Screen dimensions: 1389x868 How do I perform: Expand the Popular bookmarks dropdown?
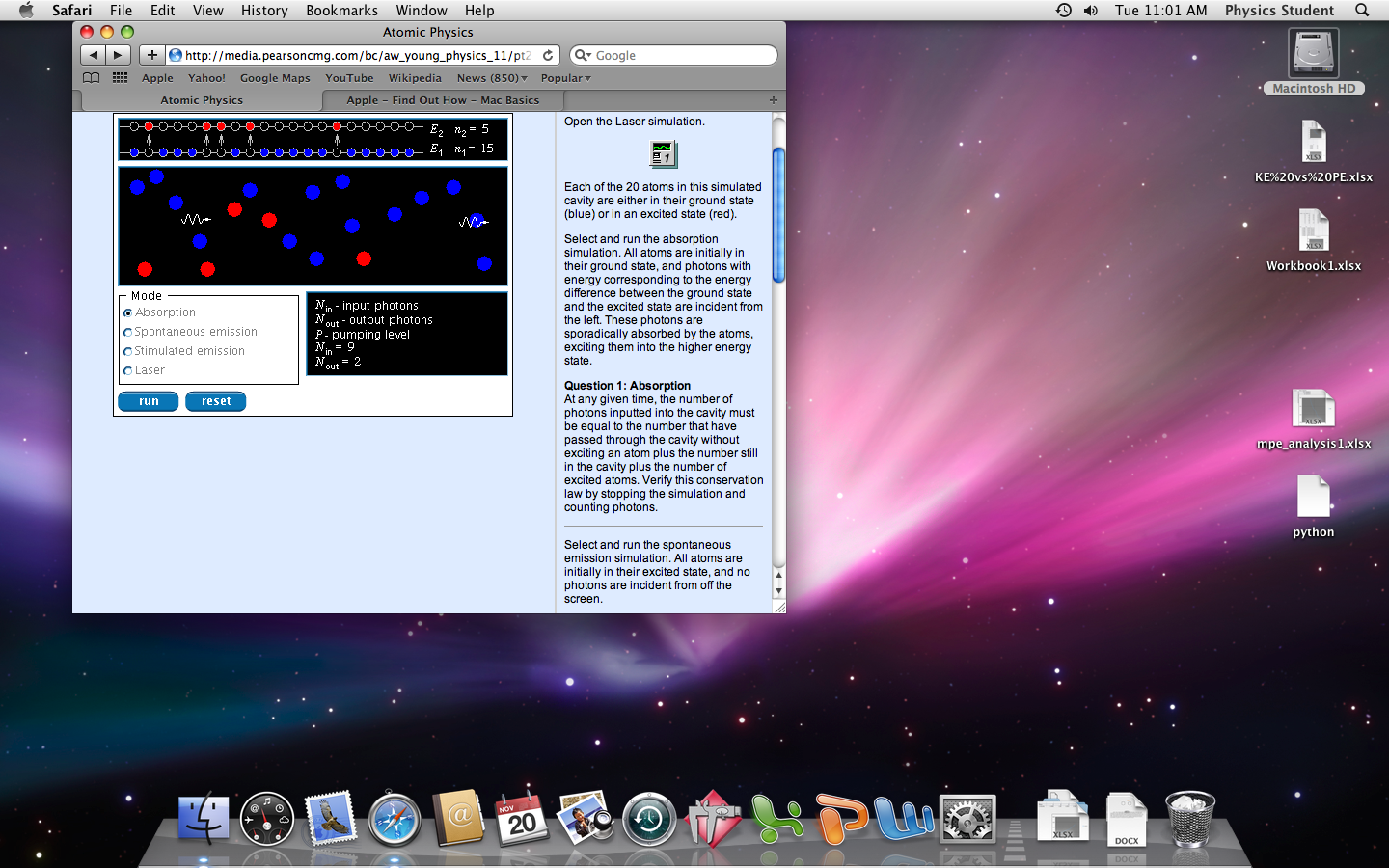(565, 78)
